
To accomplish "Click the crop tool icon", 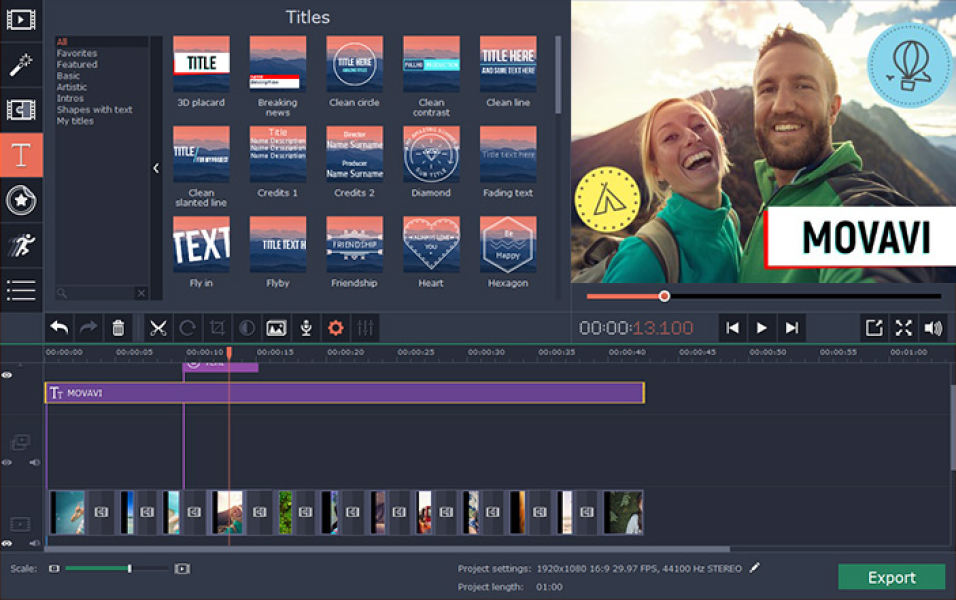I will point(217,328).
